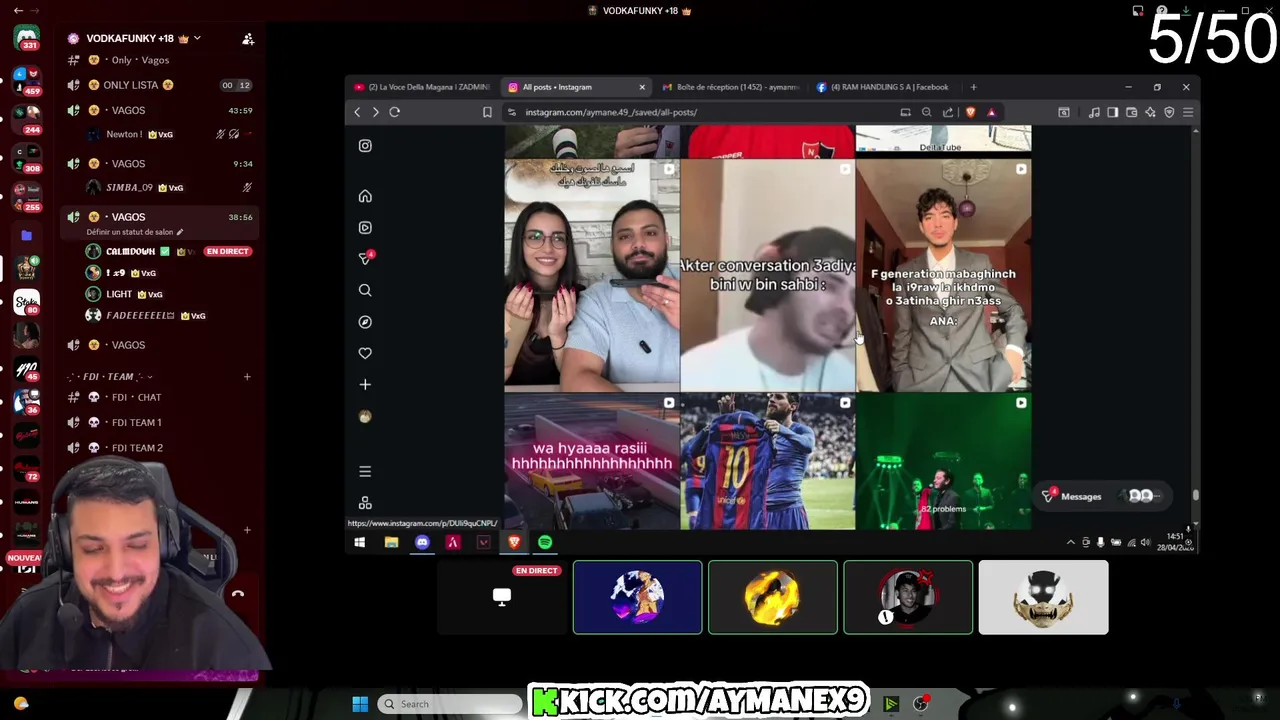Click the Windows taskbar Search box
Image resolution: width=1280 pixels, height=720 pixels.
pos(450,704)
